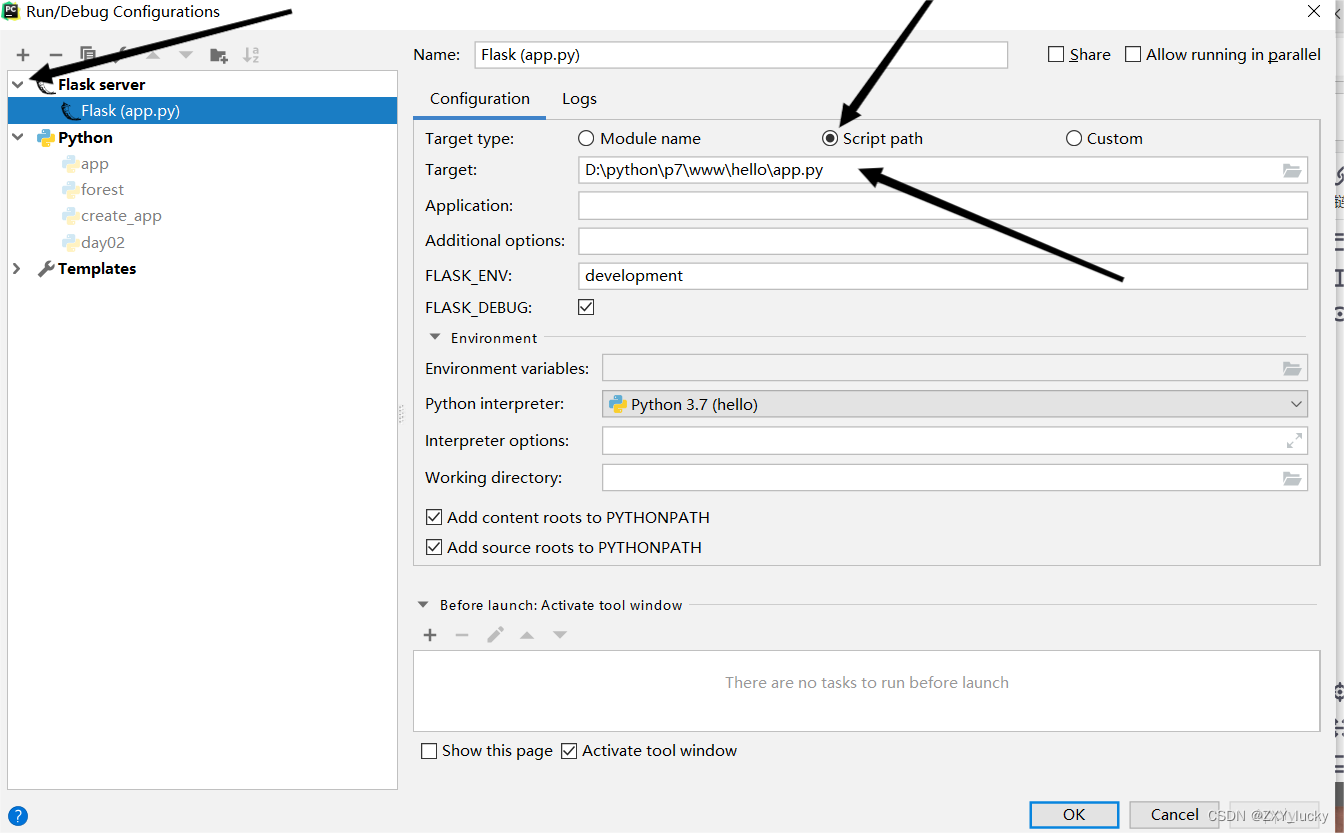Click the Flask icon next to Flask server

(x=46, y=85)
